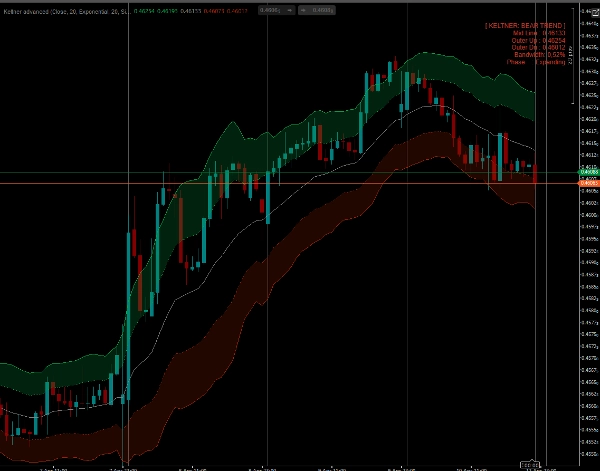Screen dimensions: 600x471
Task: Click the time label box on the time axis
Action: tap(528, 465)
